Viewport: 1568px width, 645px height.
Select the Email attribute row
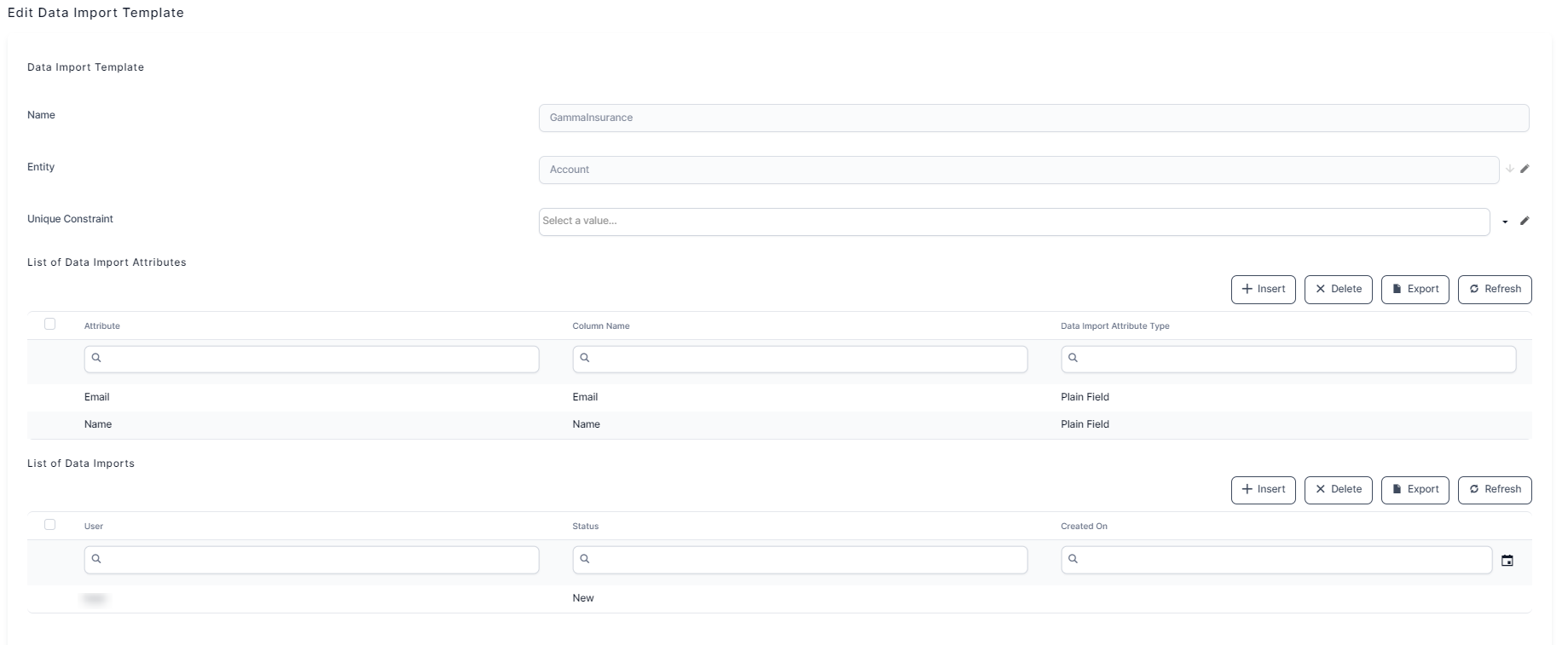97,397
